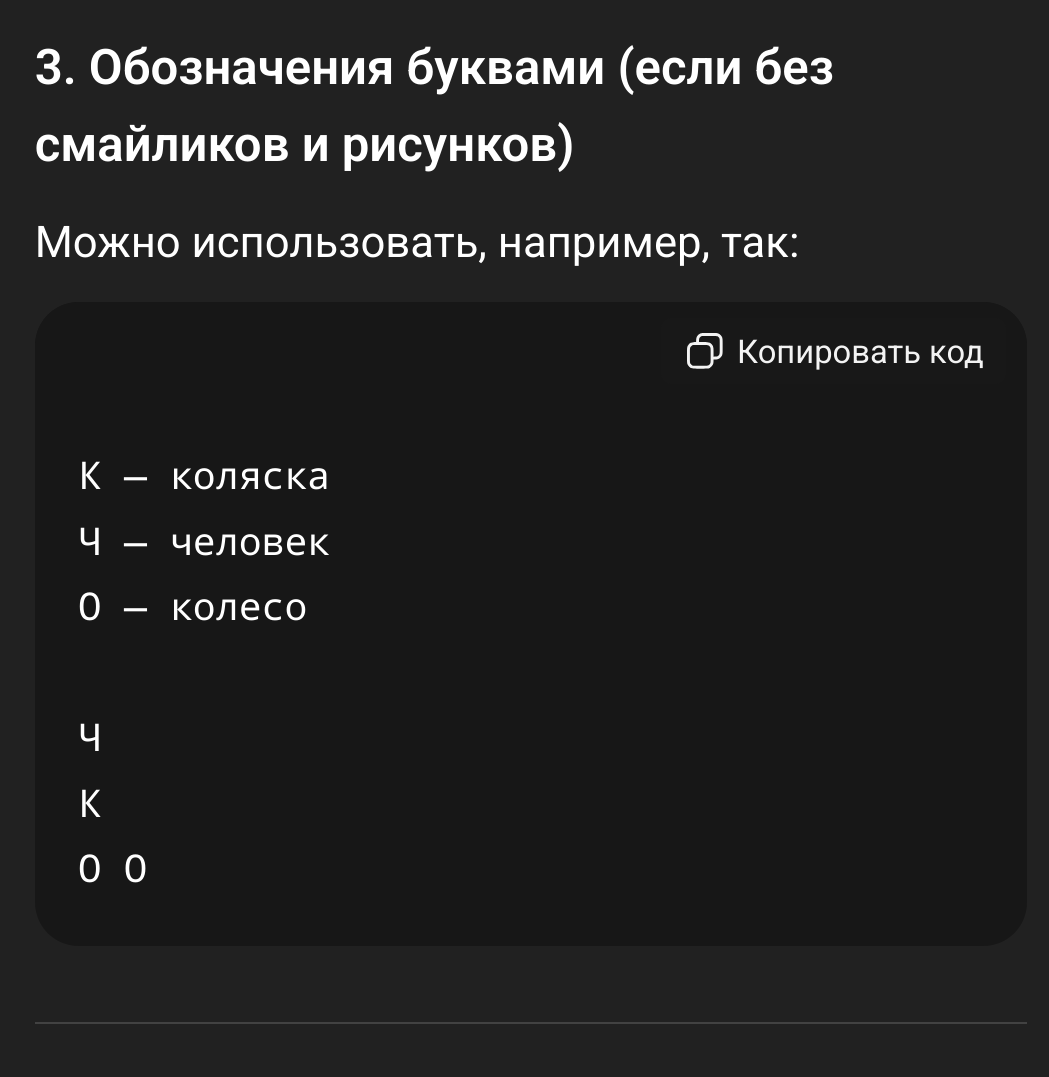Click the second "О" wheel in the bottom row
Image resolution: width=1049 pixels, height=1077 pixels.
pyautogui.click(x=135, y=869)
